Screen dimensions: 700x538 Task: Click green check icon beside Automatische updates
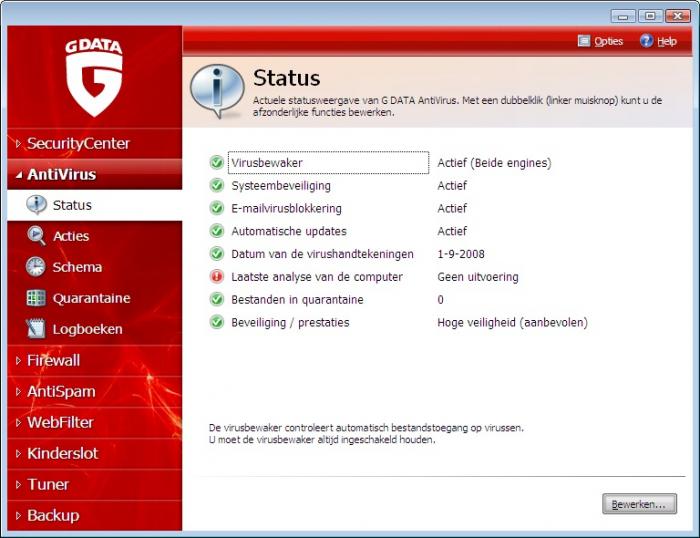(x=217, y=231)
